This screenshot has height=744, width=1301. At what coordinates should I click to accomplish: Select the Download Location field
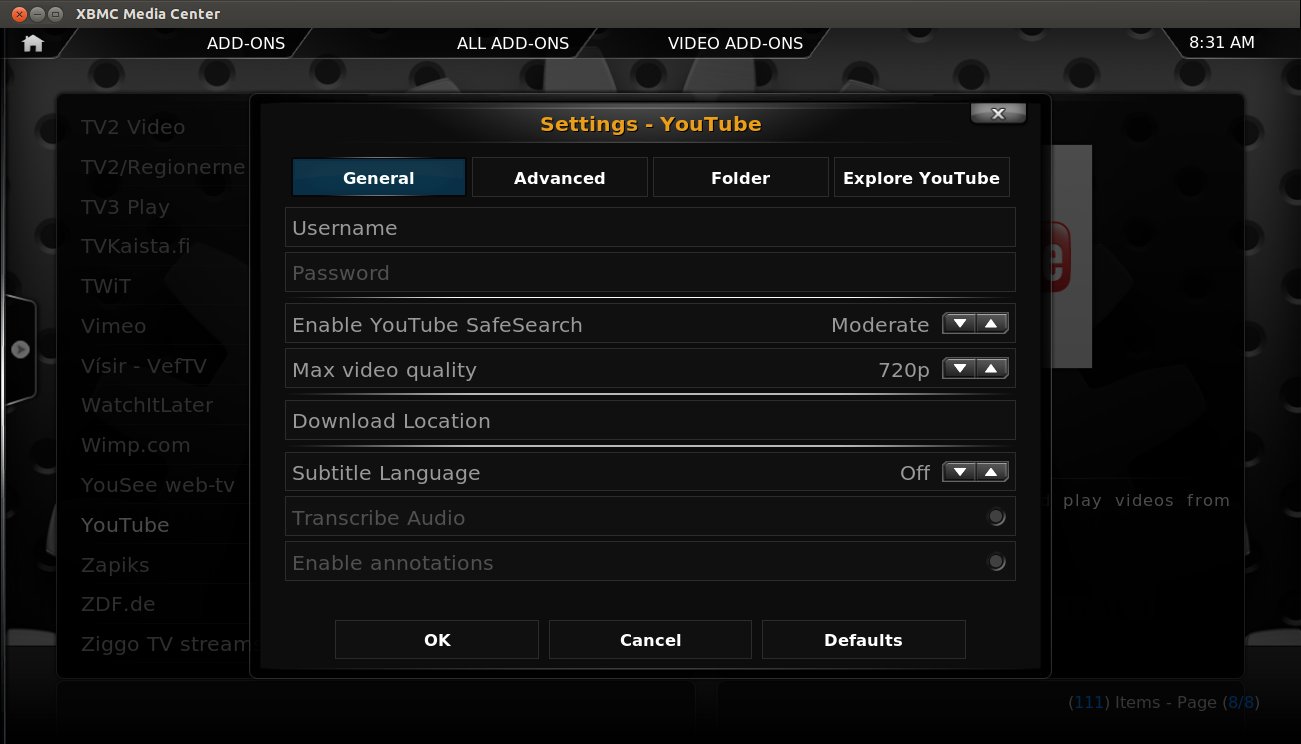pyautogui.click(x=650, y=421)
